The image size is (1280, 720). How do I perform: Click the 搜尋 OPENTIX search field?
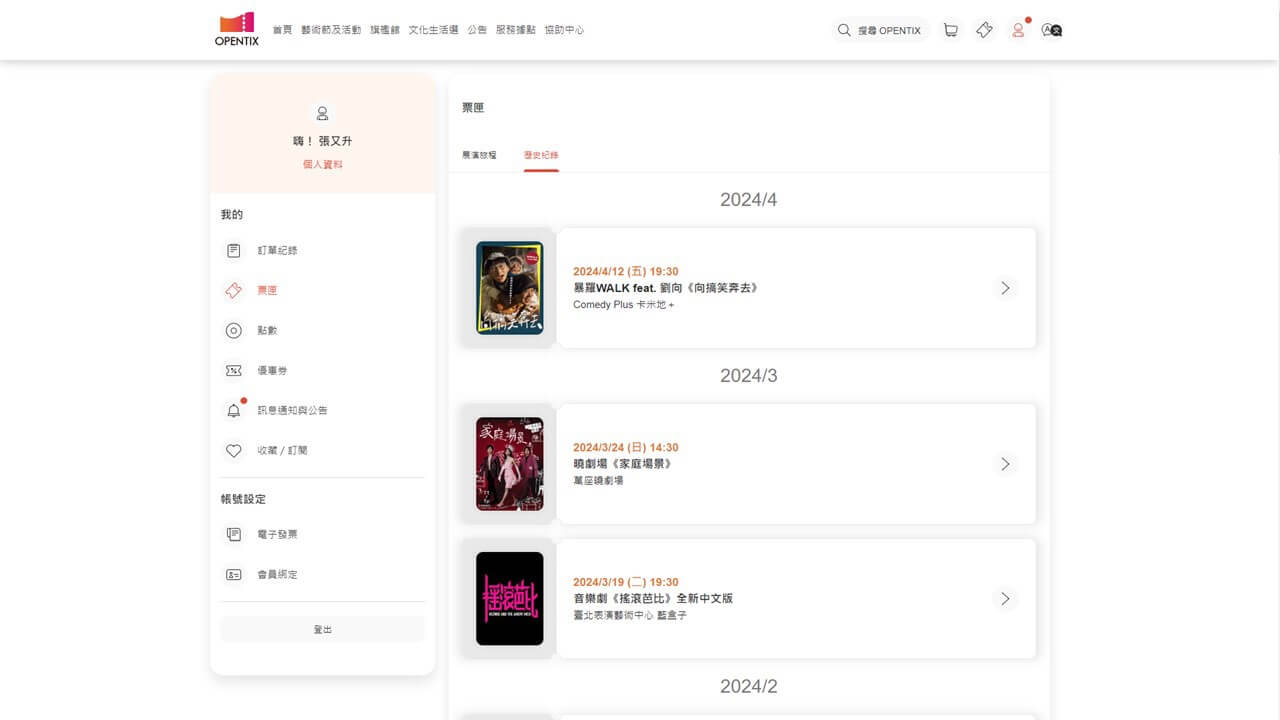pos(881,30)
